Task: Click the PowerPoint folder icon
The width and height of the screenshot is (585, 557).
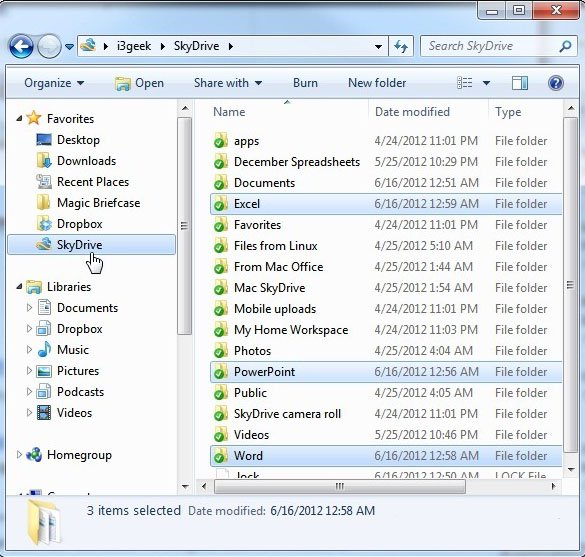Action: tap(220, 372)
